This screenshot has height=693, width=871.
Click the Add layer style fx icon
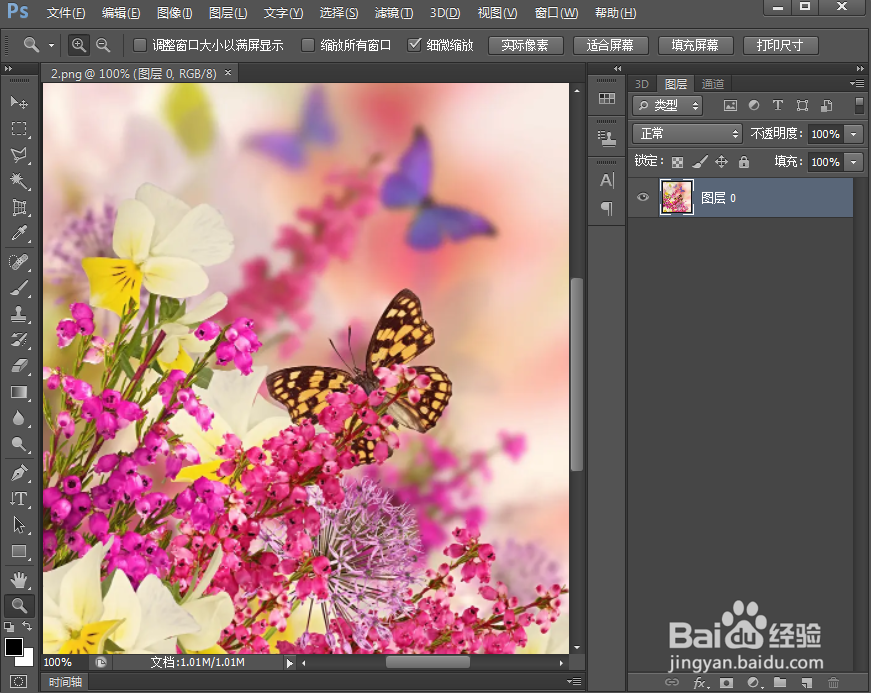click(700, 682)
